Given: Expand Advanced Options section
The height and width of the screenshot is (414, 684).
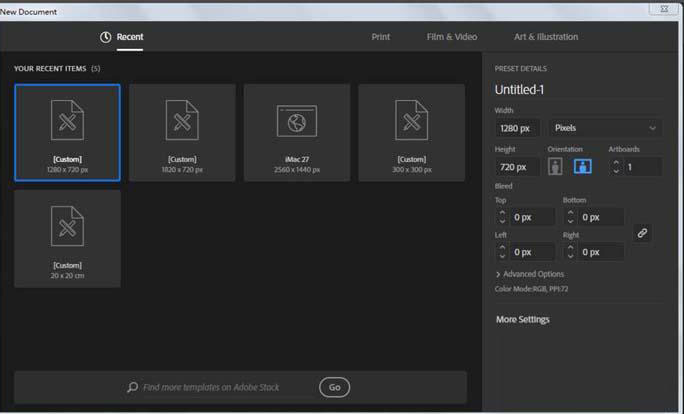Looking at the screenshot, I should click(x=530, y=274).
